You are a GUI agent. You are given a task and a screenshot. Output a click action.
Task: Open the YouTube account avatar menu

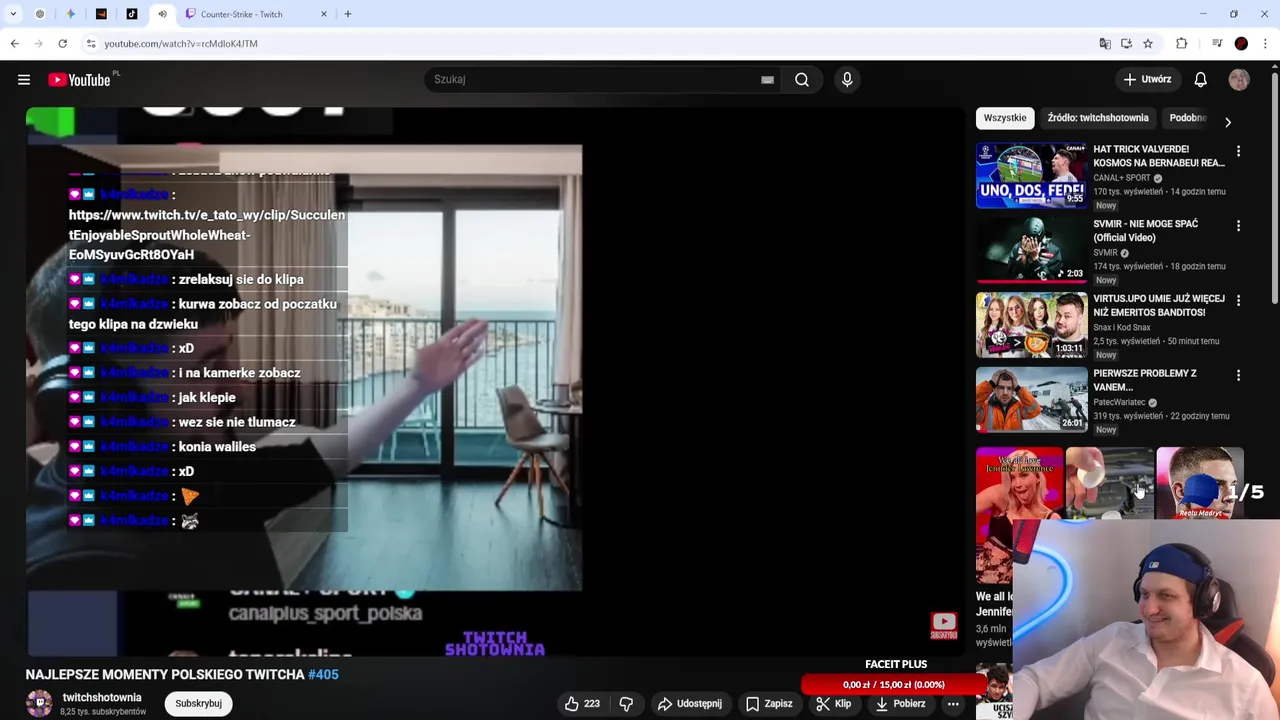pyautogui.click(x=1239, y=80)
